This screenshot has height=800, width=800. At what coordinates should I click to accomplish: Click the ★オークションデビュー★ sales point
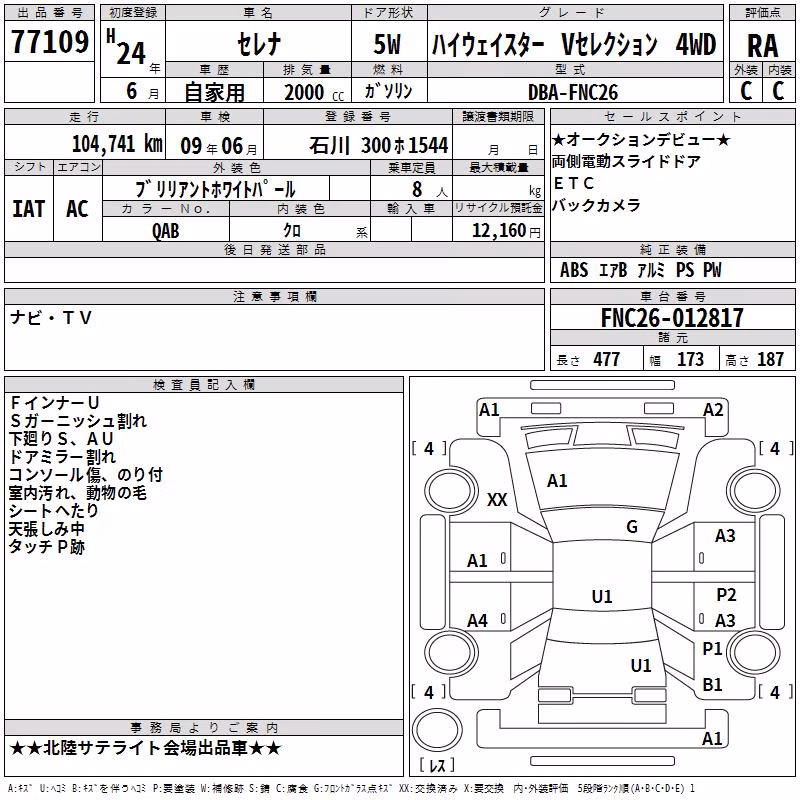point(641,140)
